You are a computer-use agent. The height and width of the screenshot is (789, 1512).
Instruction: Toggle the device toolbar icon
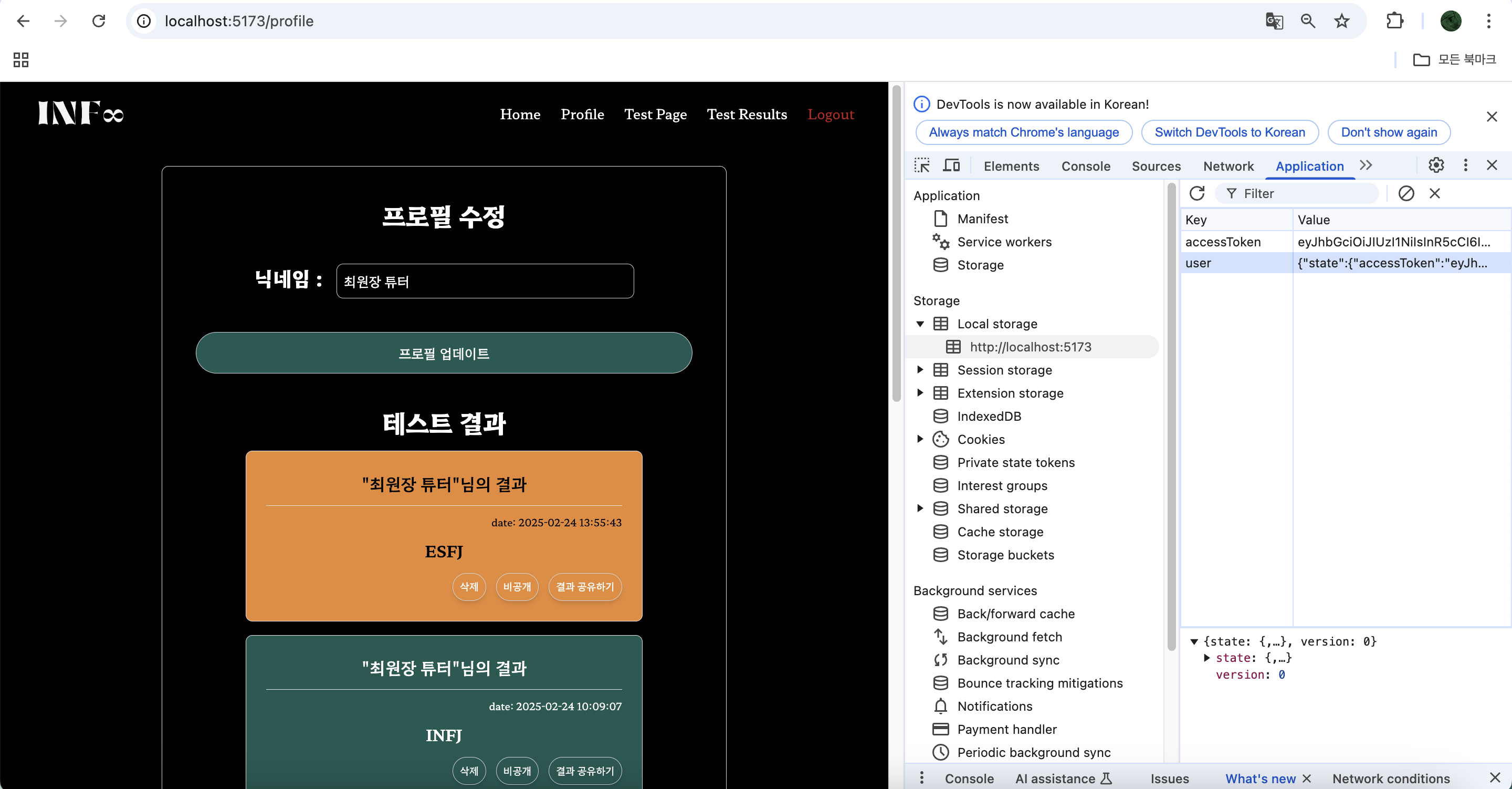point(951,165)
